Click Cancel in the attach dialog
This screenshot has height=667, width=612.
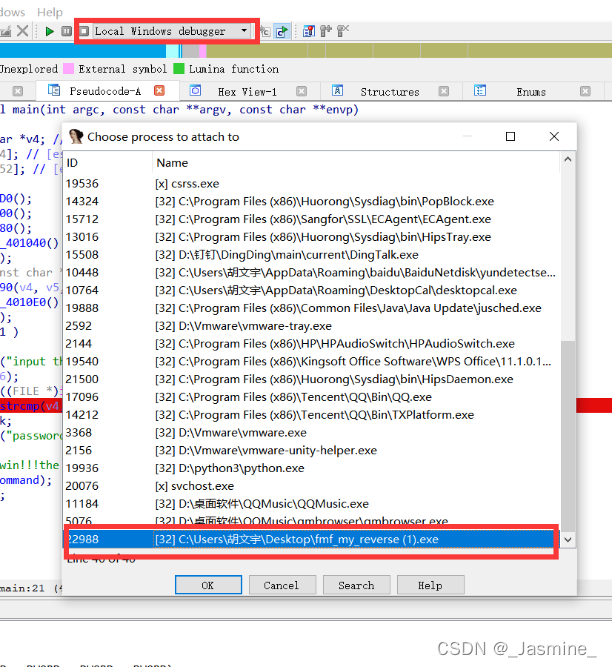click(x=282, y=585)
